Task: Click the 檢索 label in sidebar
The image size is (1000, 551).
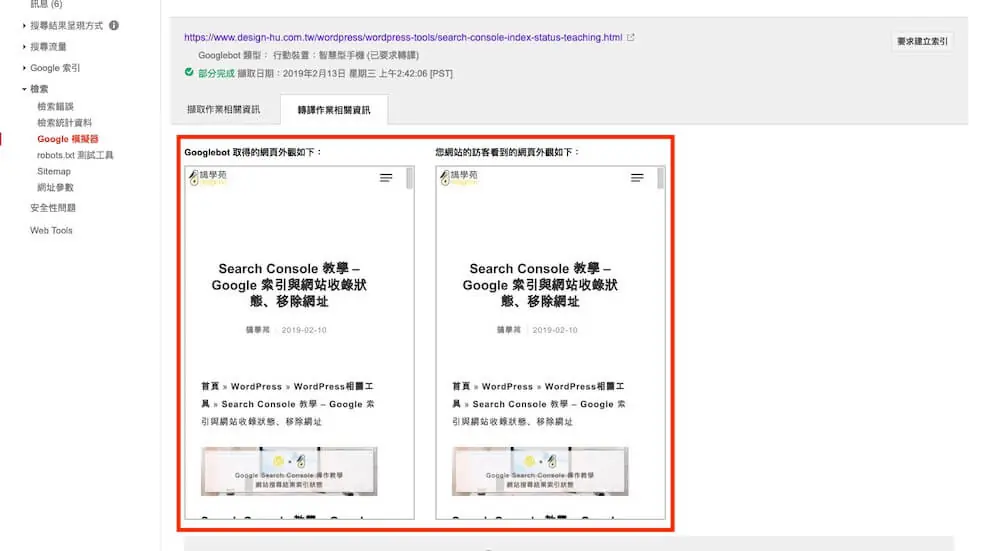Action: (x=40, y=89)
